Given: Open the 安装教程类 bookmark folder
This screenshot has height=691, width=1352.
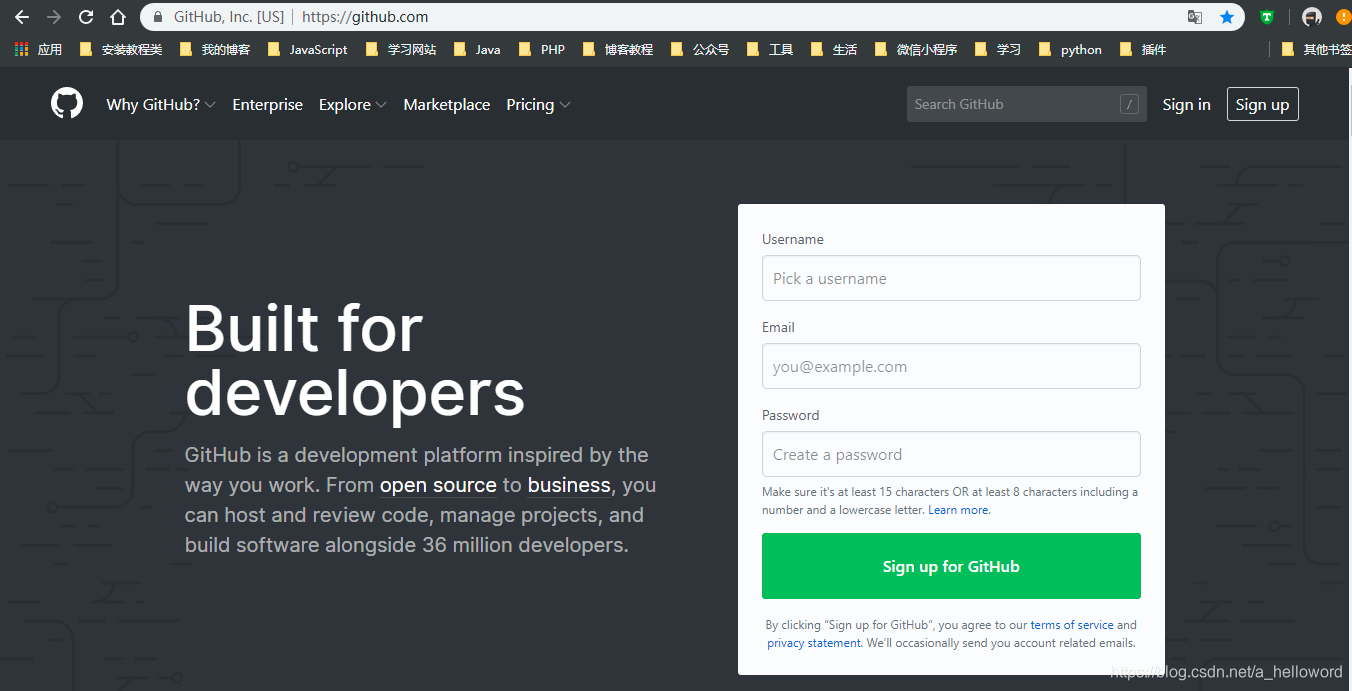Looking at the screenshot, I should pos(120,49).
